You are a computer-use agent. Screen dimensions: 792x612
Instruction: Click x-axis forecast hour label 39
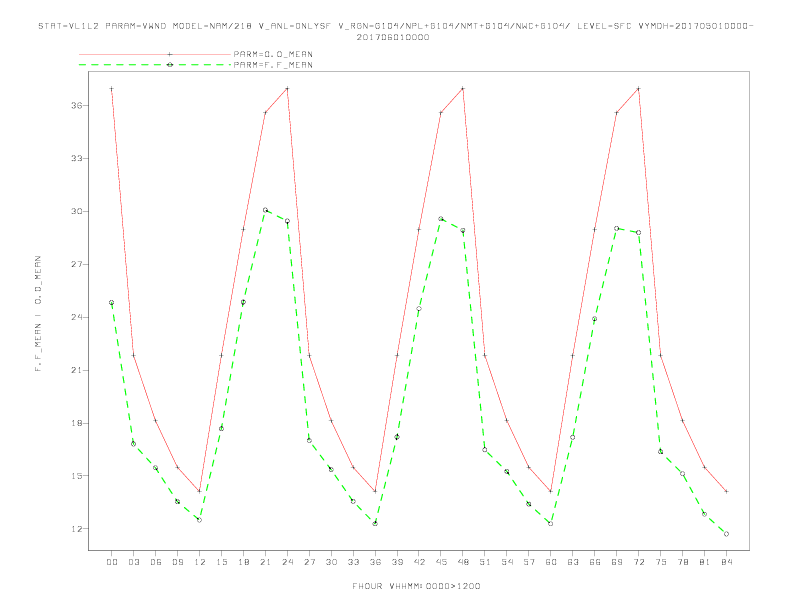[x=397, y=562]
